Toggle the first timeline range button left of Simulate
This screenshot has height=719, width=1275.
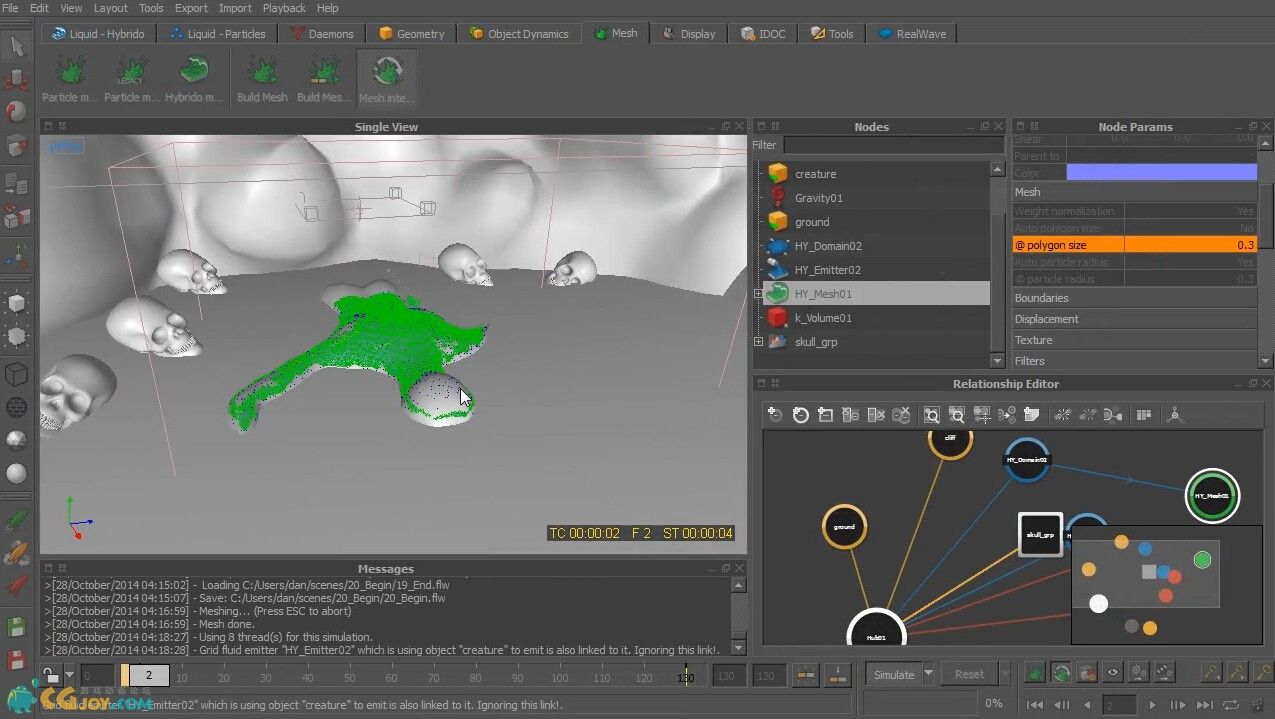coord(806,675)
